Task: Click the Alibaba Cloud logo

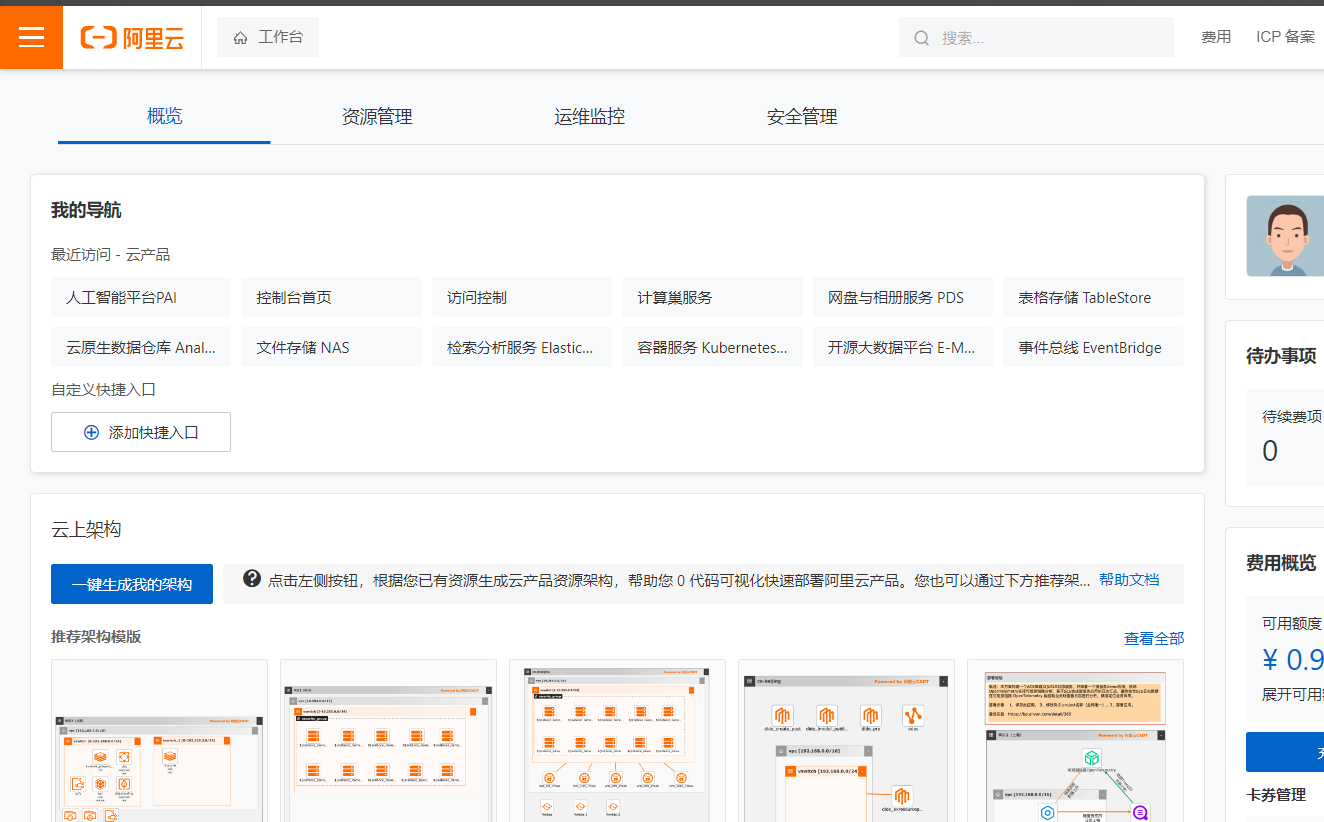Action: [x=132, y=38]
